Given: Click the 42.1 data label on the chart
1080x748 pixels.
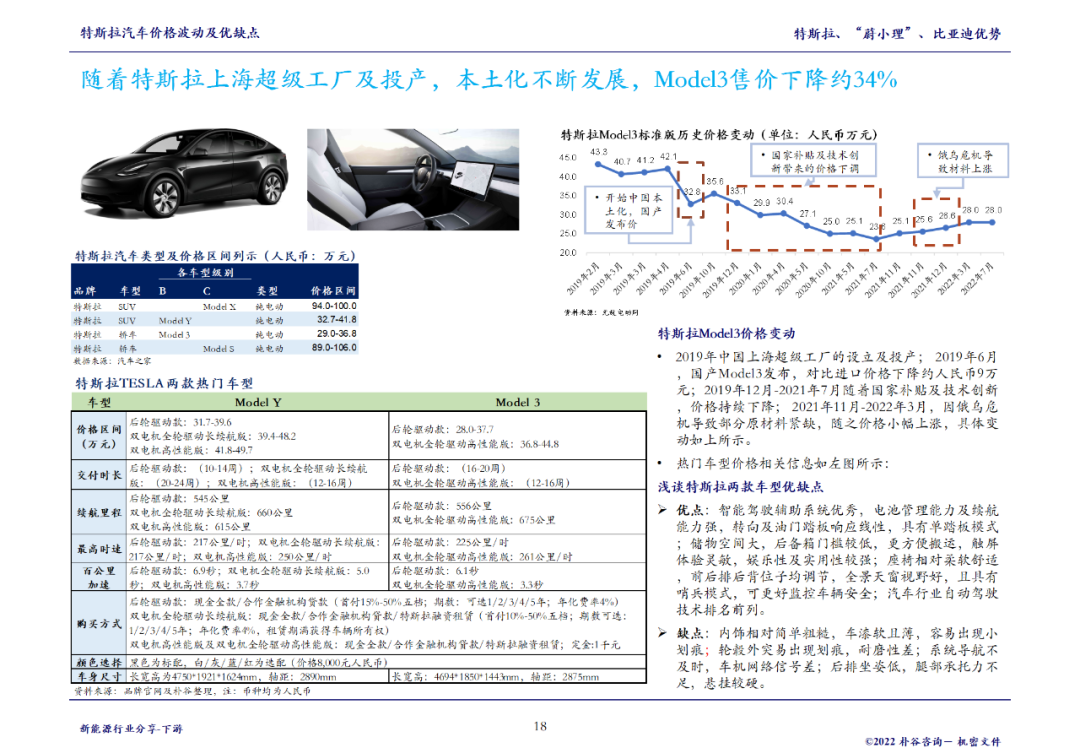Looking at the screenshot, I should [669, 156].
